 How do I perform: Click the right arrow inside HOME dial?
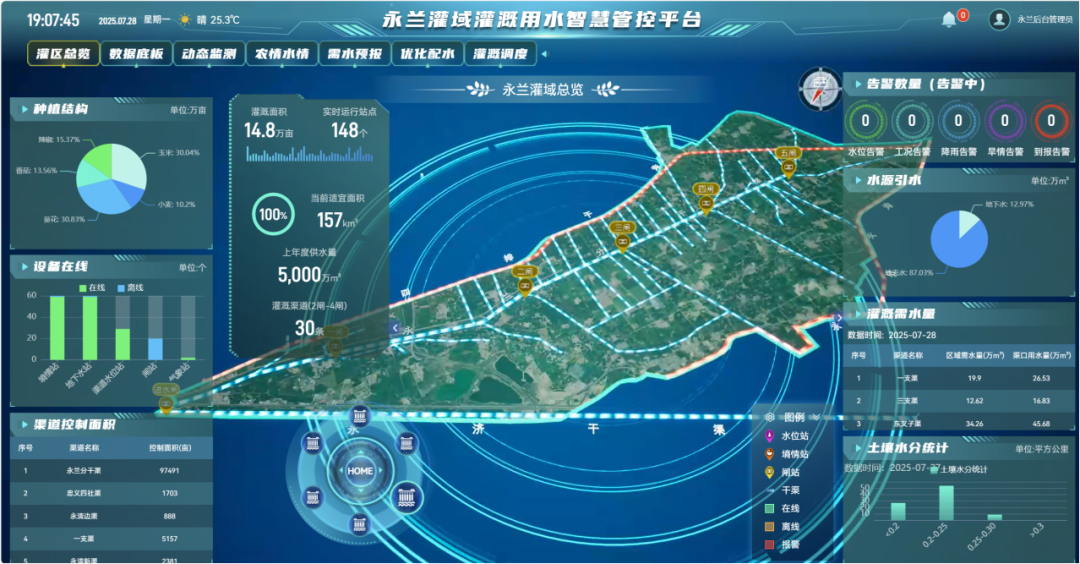click(380, 471)
